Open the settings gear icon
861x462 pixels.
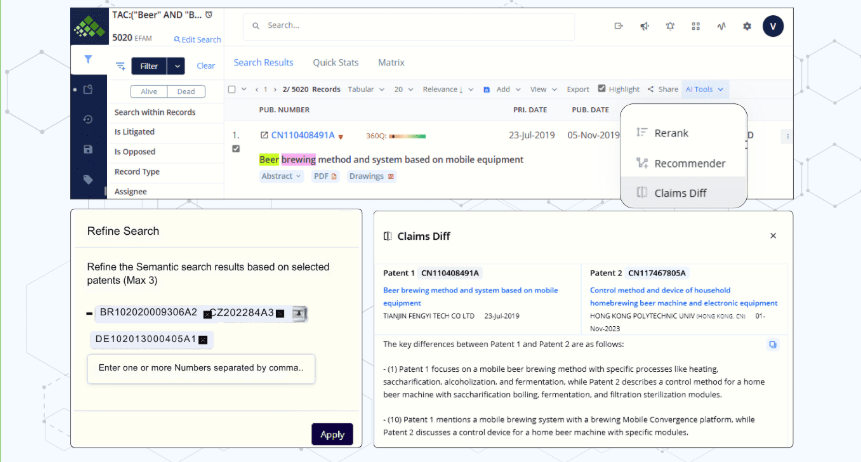(747, 26)
